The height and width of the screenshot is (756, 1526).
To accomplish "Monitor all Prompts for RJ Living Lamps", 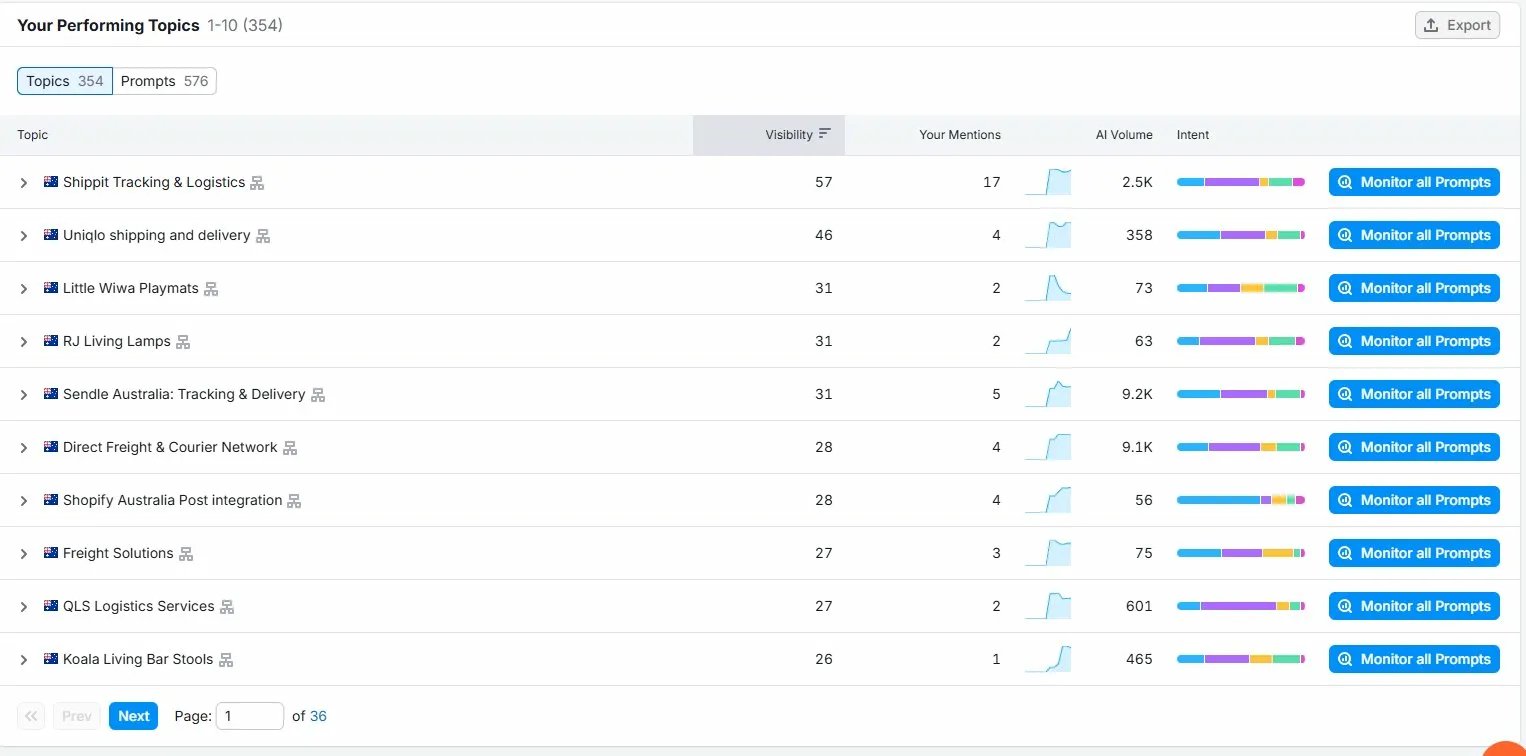I will [1414, 341].
